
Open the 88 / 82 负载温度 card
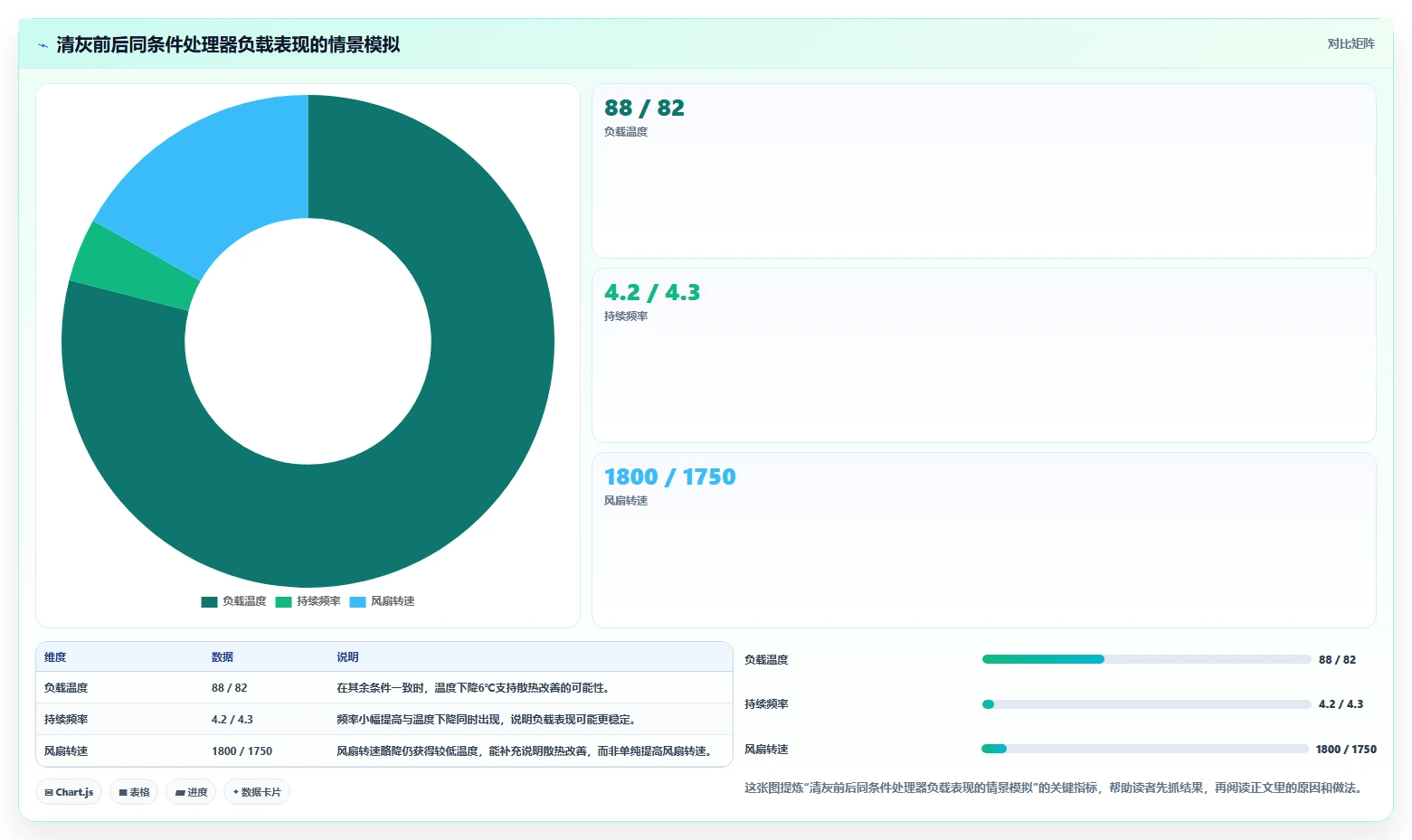(x=983, y=171)
